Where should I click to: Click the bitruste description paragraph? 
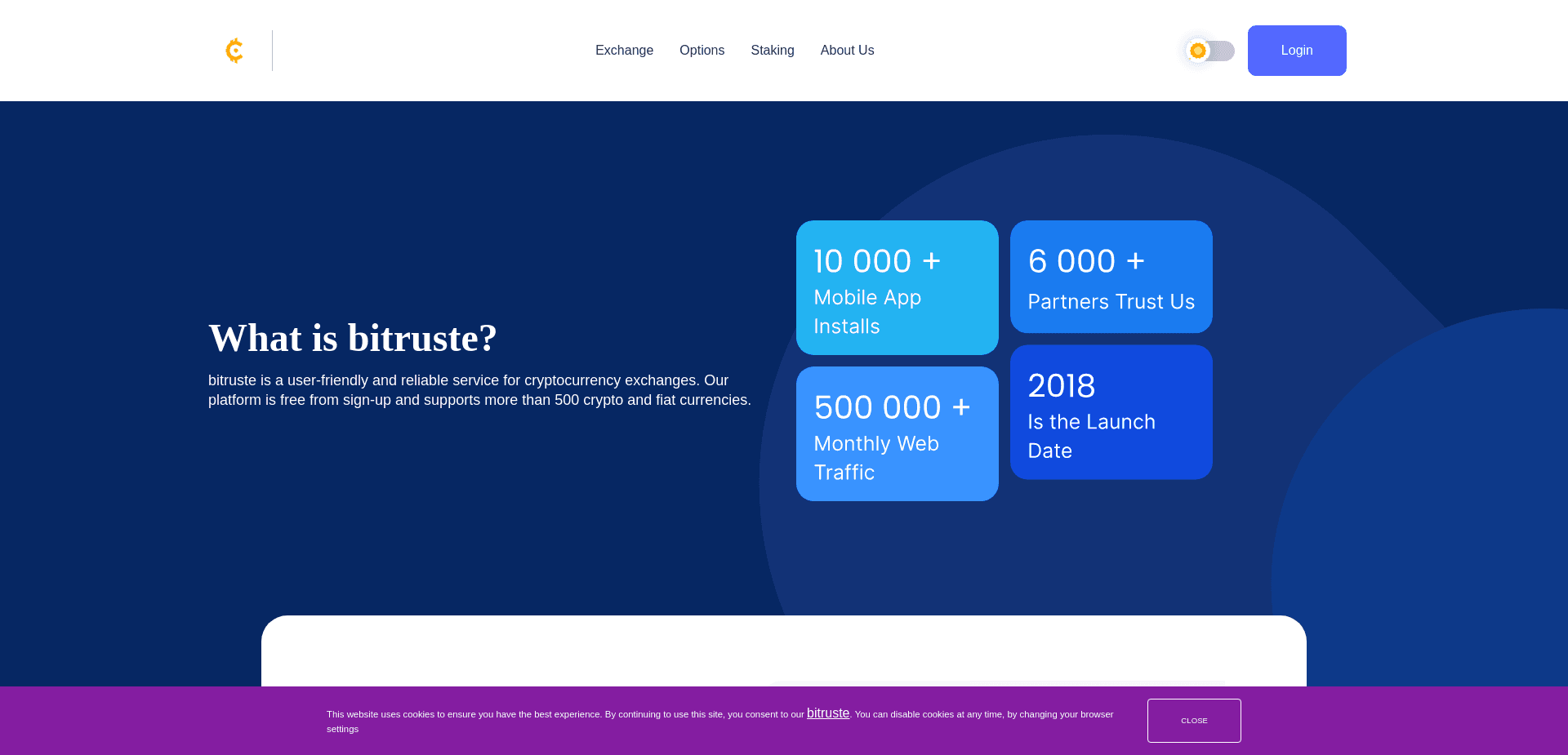[x=479, y=389]
